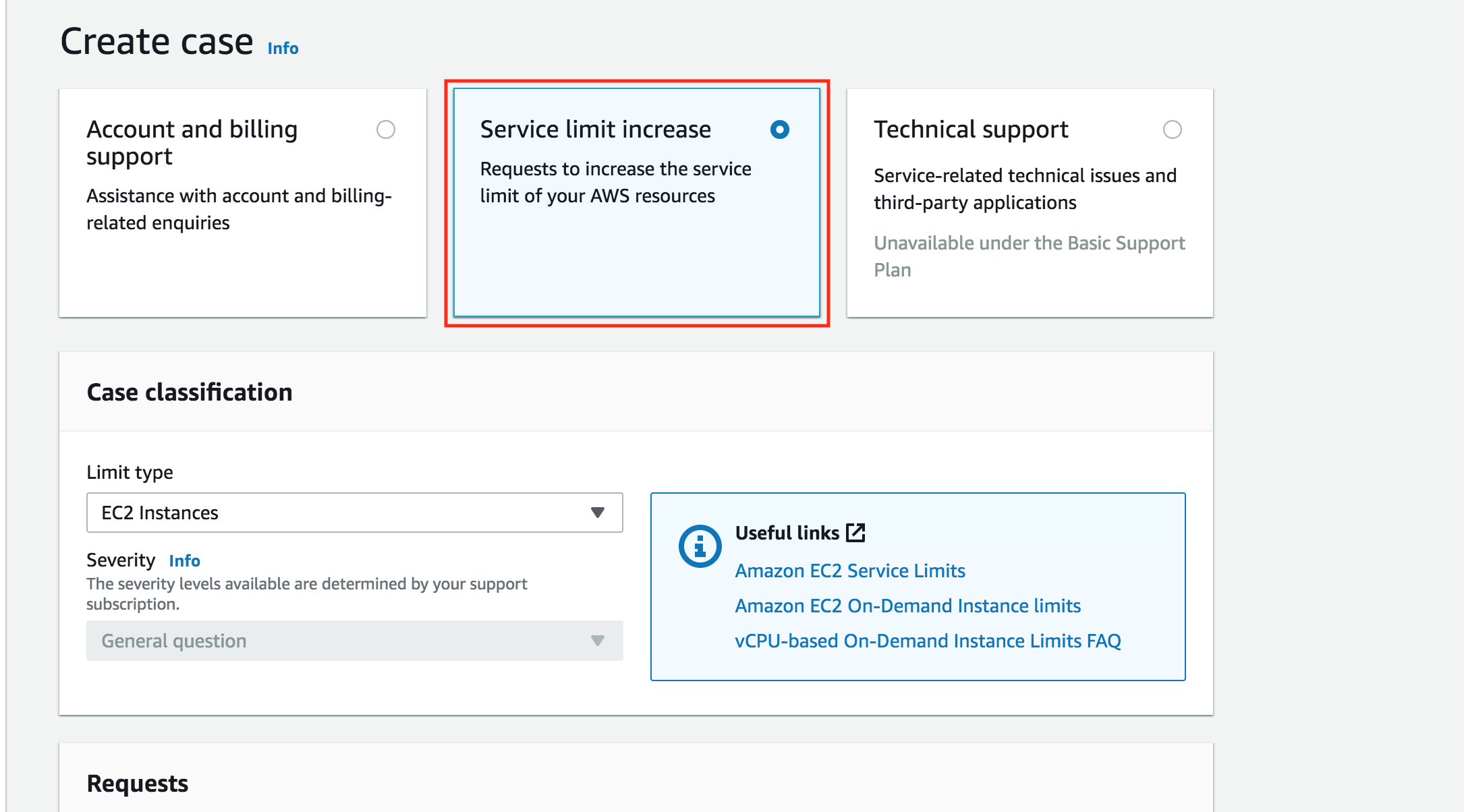Open the General question severity dropdown

354,641
